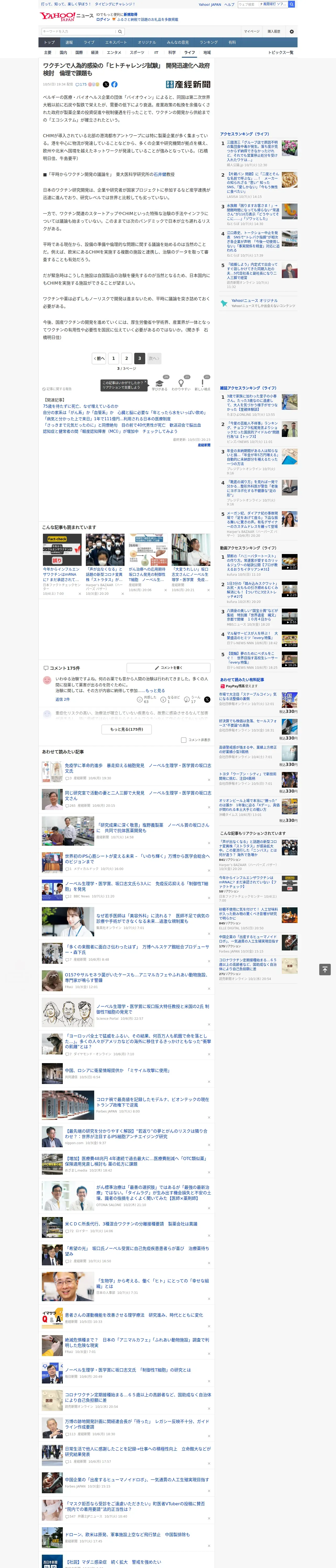Click the わかりやすい lightbulb reaction
Image resolution: width=336 pixels, height=1568 pixels.
[181, 384]
